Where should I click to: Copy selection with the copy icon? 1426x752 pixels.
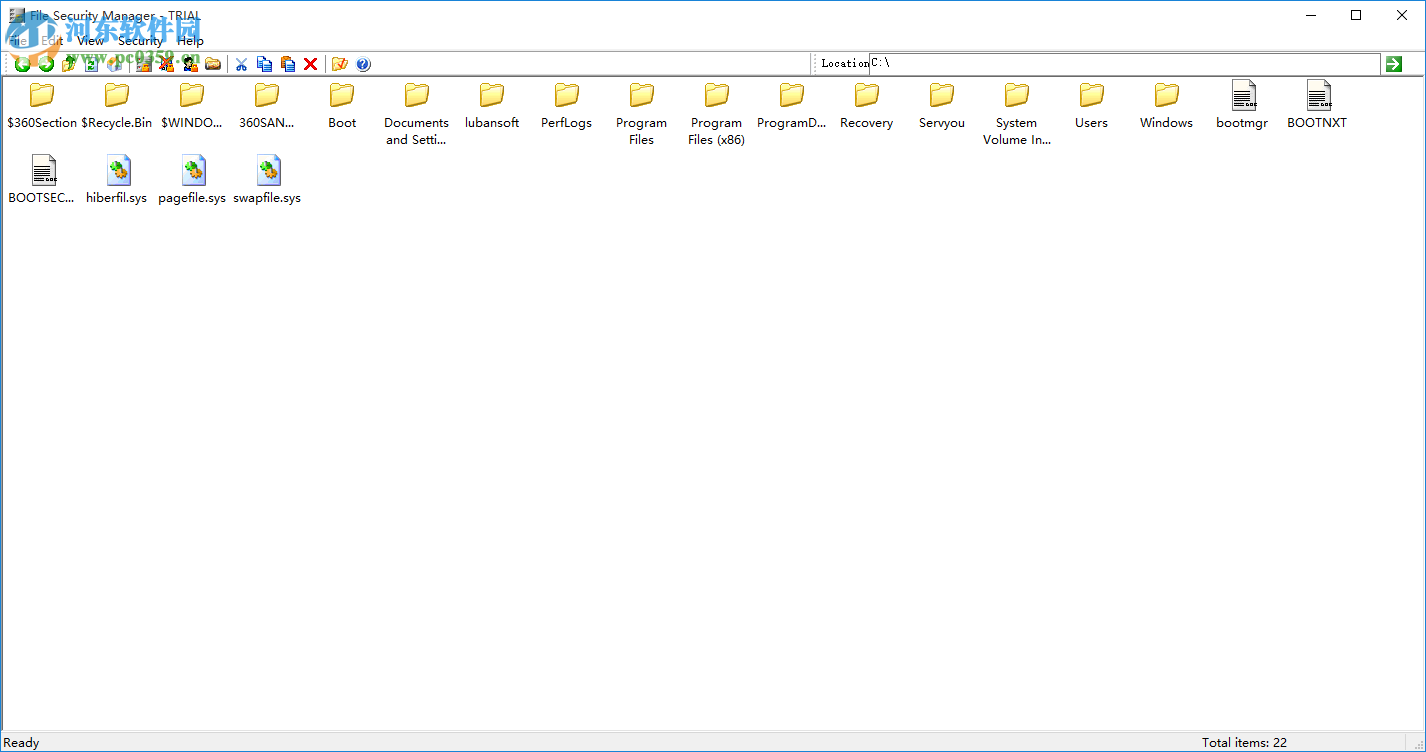coord(264,64)
